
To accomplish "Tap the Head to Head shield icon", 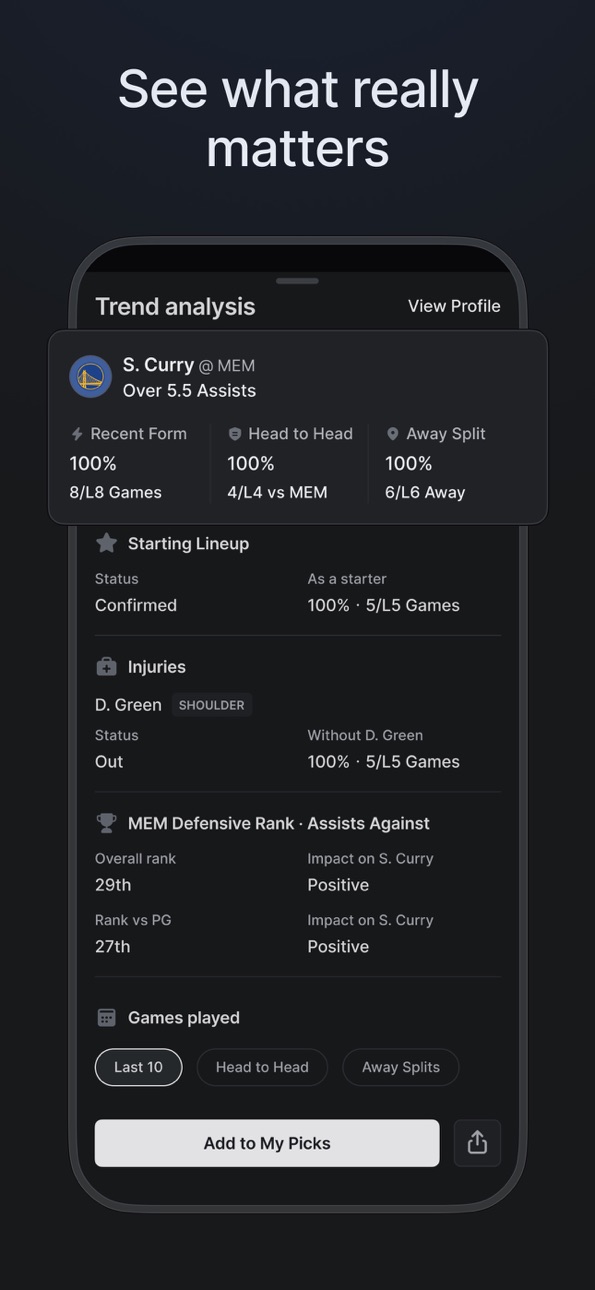I will 235,434.
